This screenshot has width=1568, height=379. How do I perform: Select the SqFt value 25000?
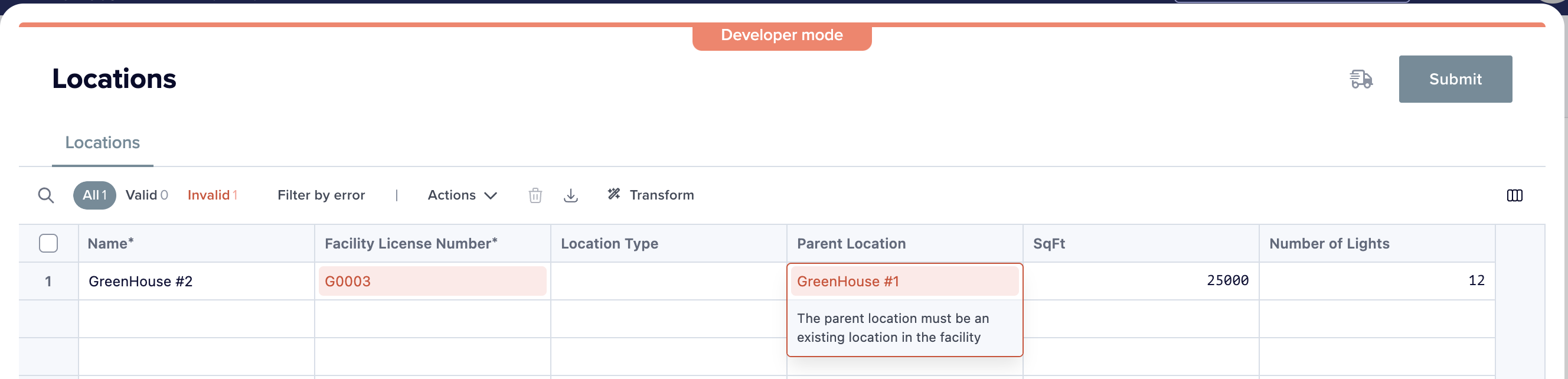pos(1141,281)
